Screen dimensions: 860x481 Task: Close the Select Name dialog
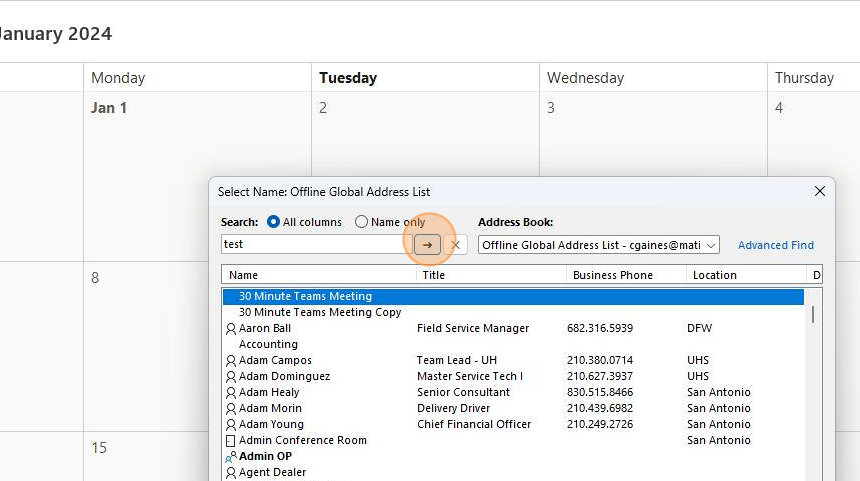[820, 191]
